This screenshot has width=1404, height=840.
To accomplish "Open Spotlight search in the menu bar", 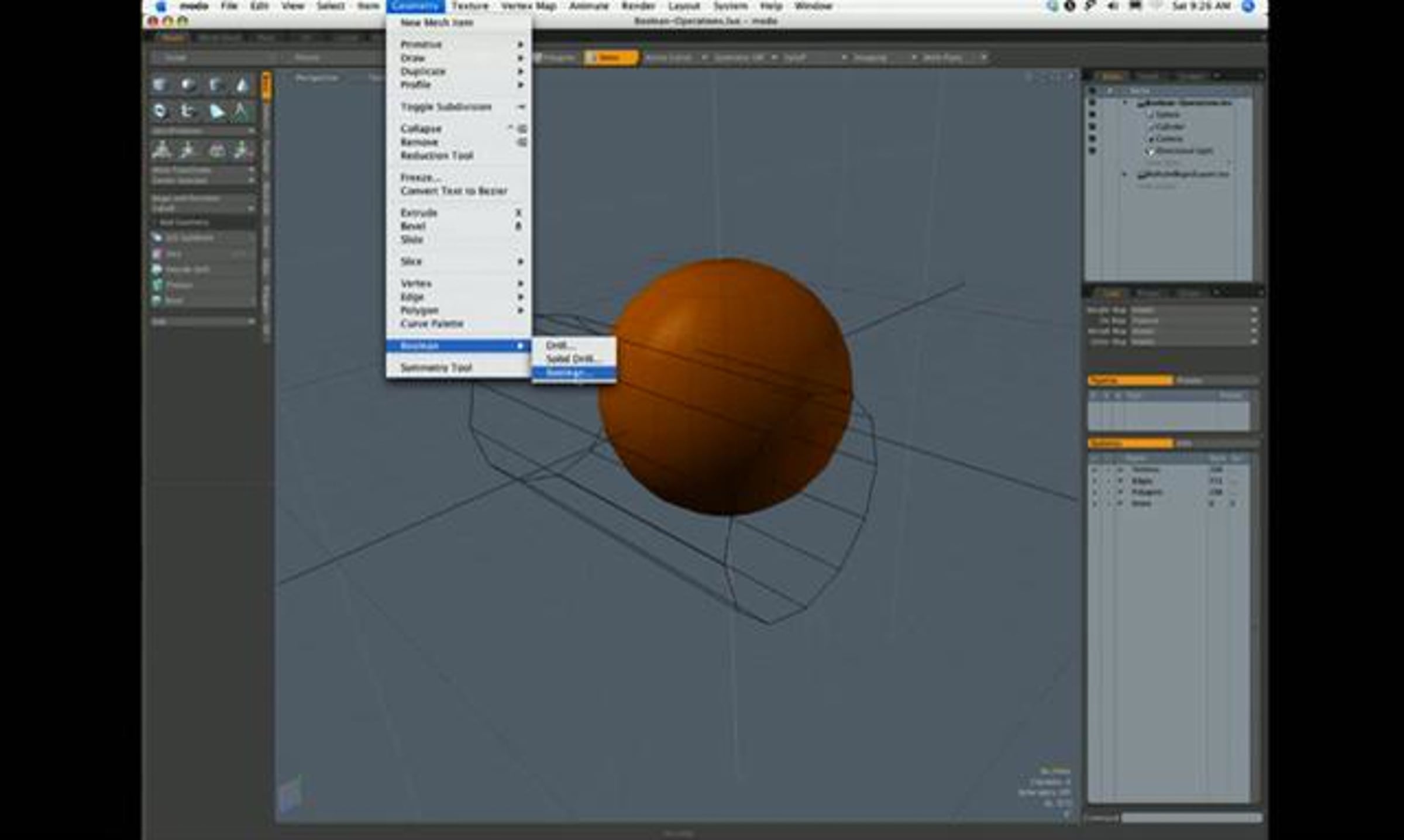I will click(x=1248, y=6).
